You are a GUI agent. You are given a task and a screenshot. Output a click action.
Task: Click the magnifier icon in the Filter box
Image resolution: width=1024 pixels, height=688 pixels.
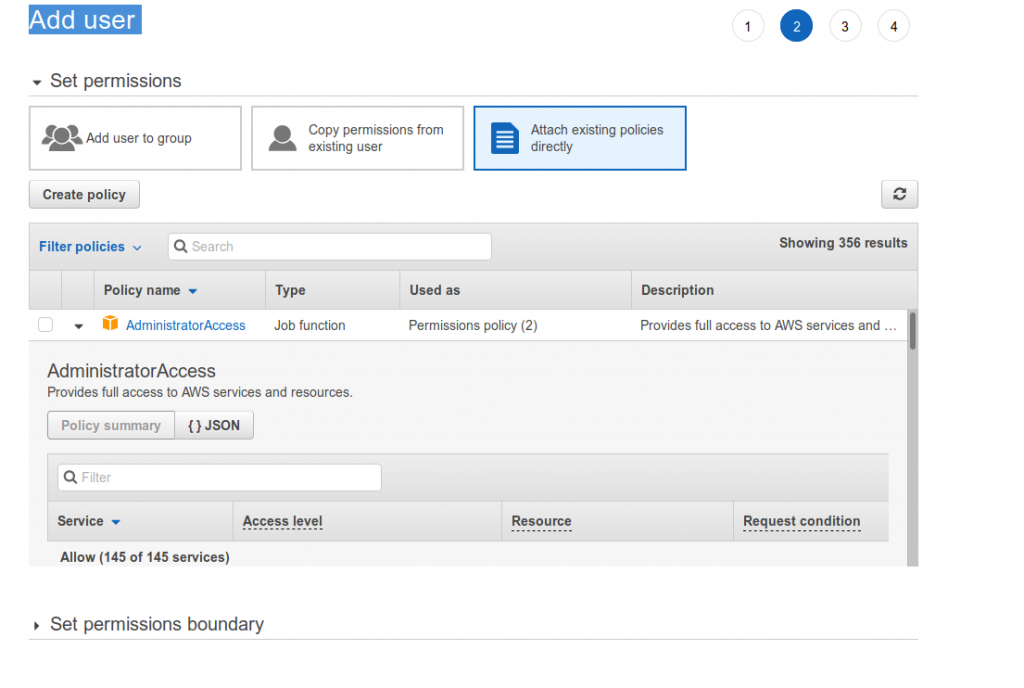click(70, 477)
